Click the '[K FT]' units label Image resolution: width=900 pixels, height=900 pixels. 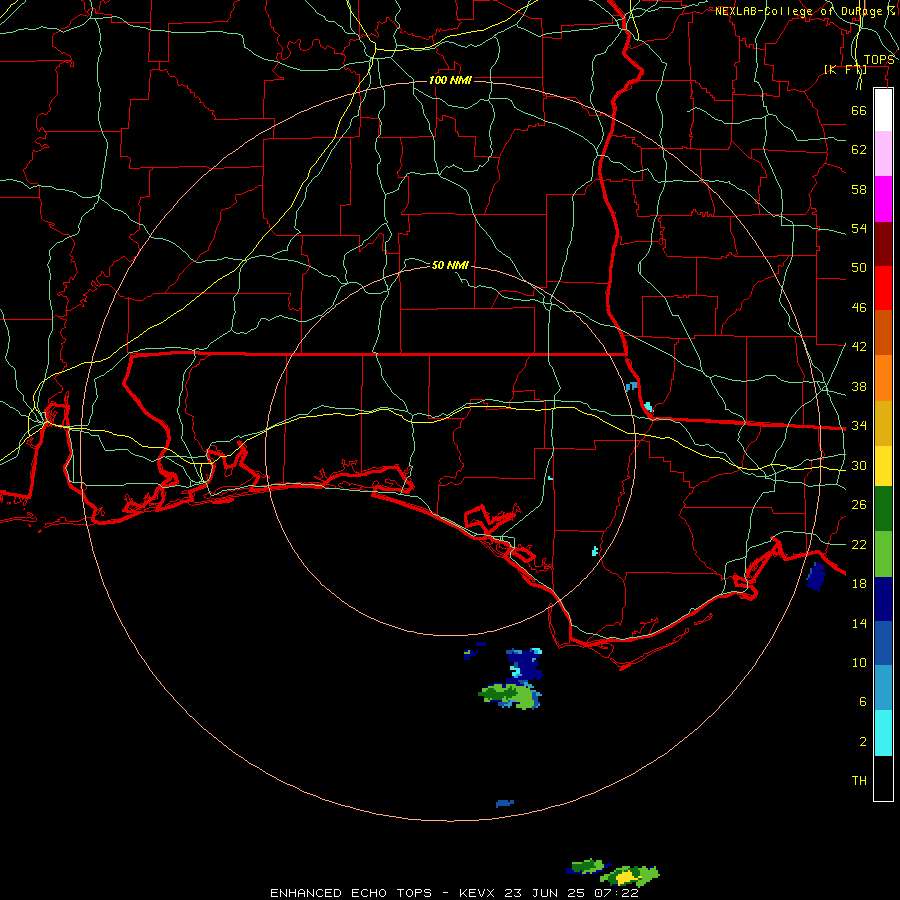coord(845,69)
